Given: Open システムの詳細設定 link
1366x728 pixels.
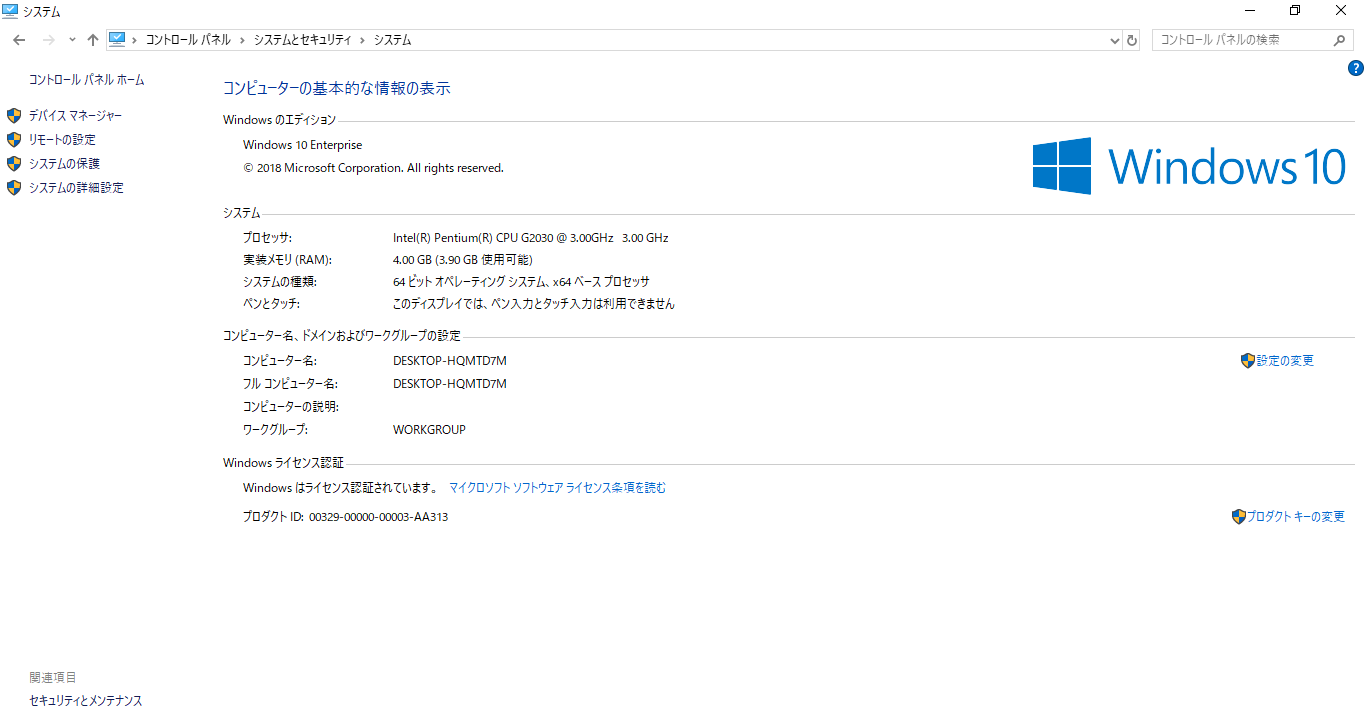Looking at the screenshot, I should click(76, 188).
